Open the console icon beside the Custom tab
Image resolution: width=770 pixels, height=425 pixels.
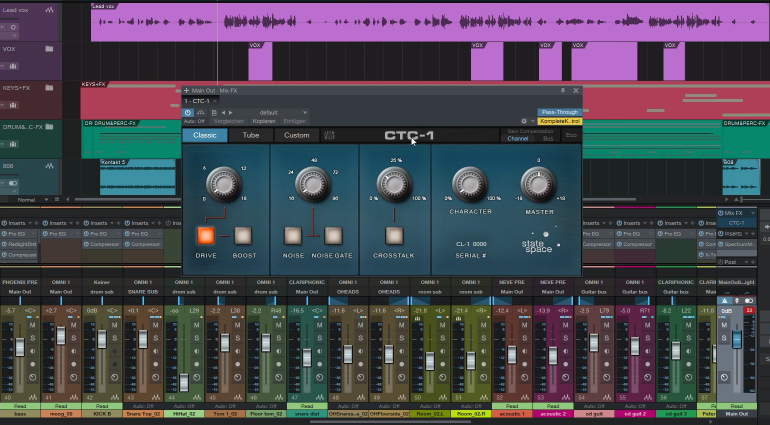point(330,135)
